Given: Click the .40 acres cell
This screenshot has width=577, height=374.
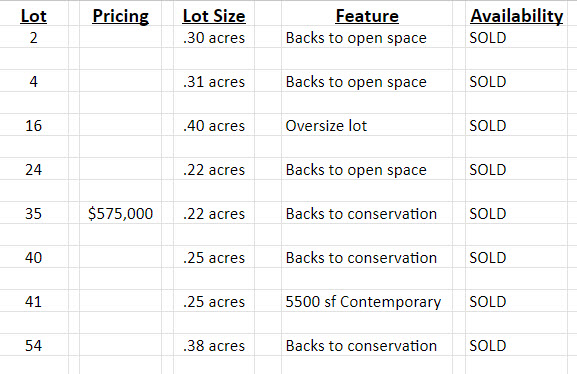Looking at the screenshot, I should 214,126.
